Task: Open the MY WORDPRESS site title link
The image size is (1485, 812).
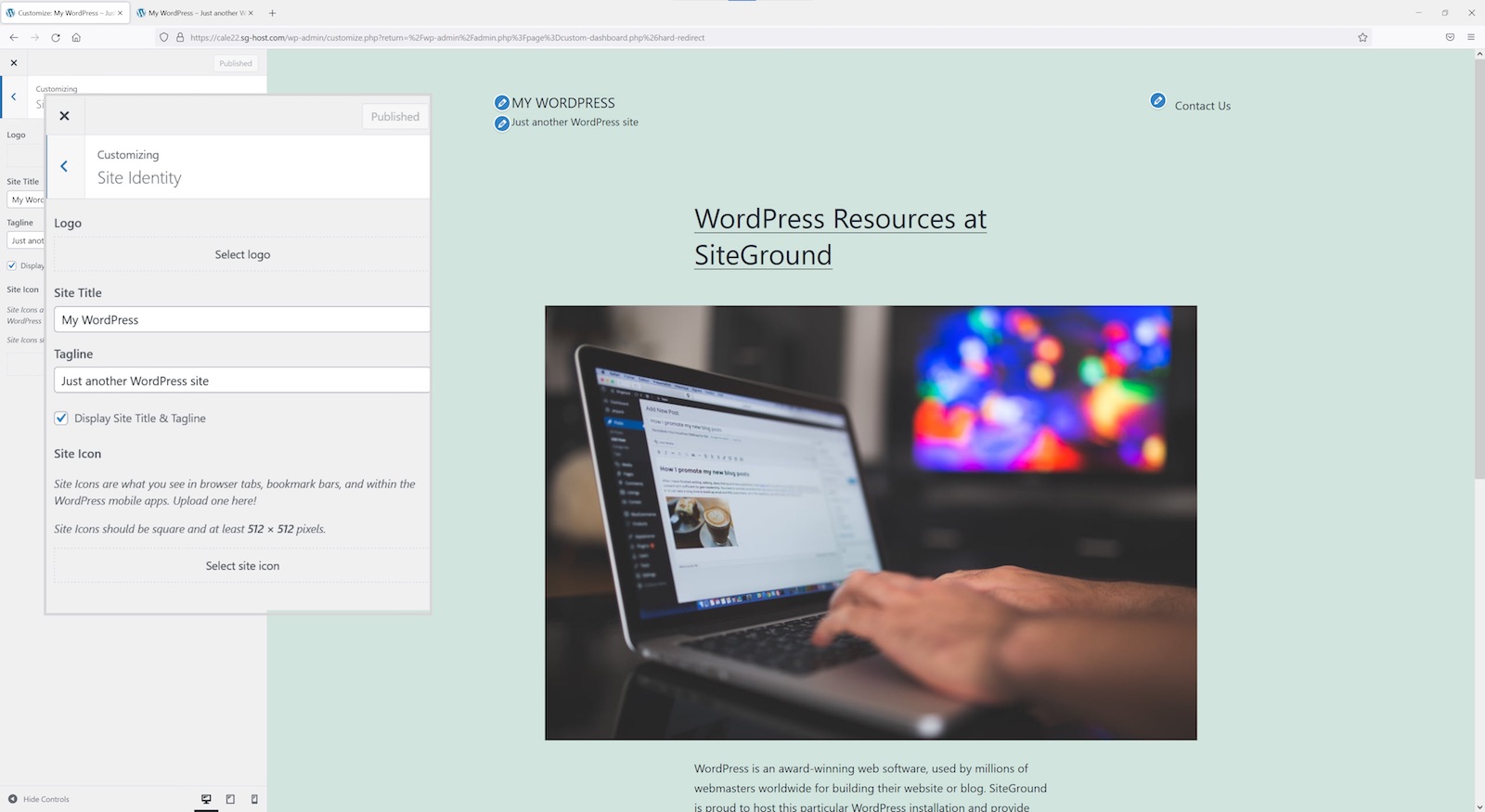Action: pyautogui.click(x=563, y=103)
